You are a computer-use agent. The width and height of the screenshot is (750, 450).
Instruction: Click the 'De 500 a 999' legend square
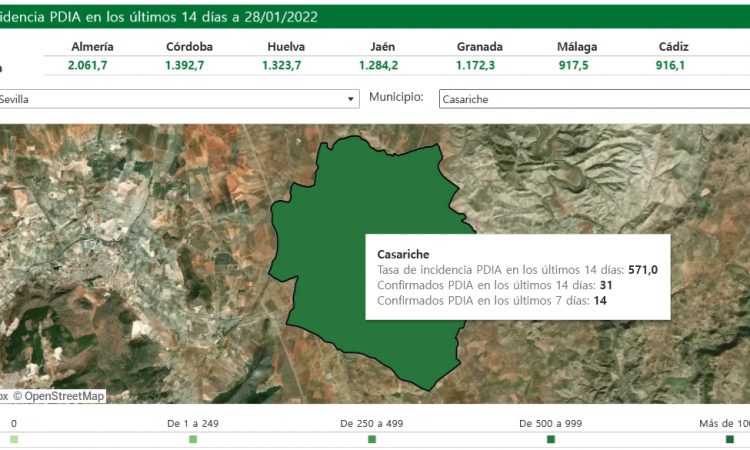pos(551,439)
